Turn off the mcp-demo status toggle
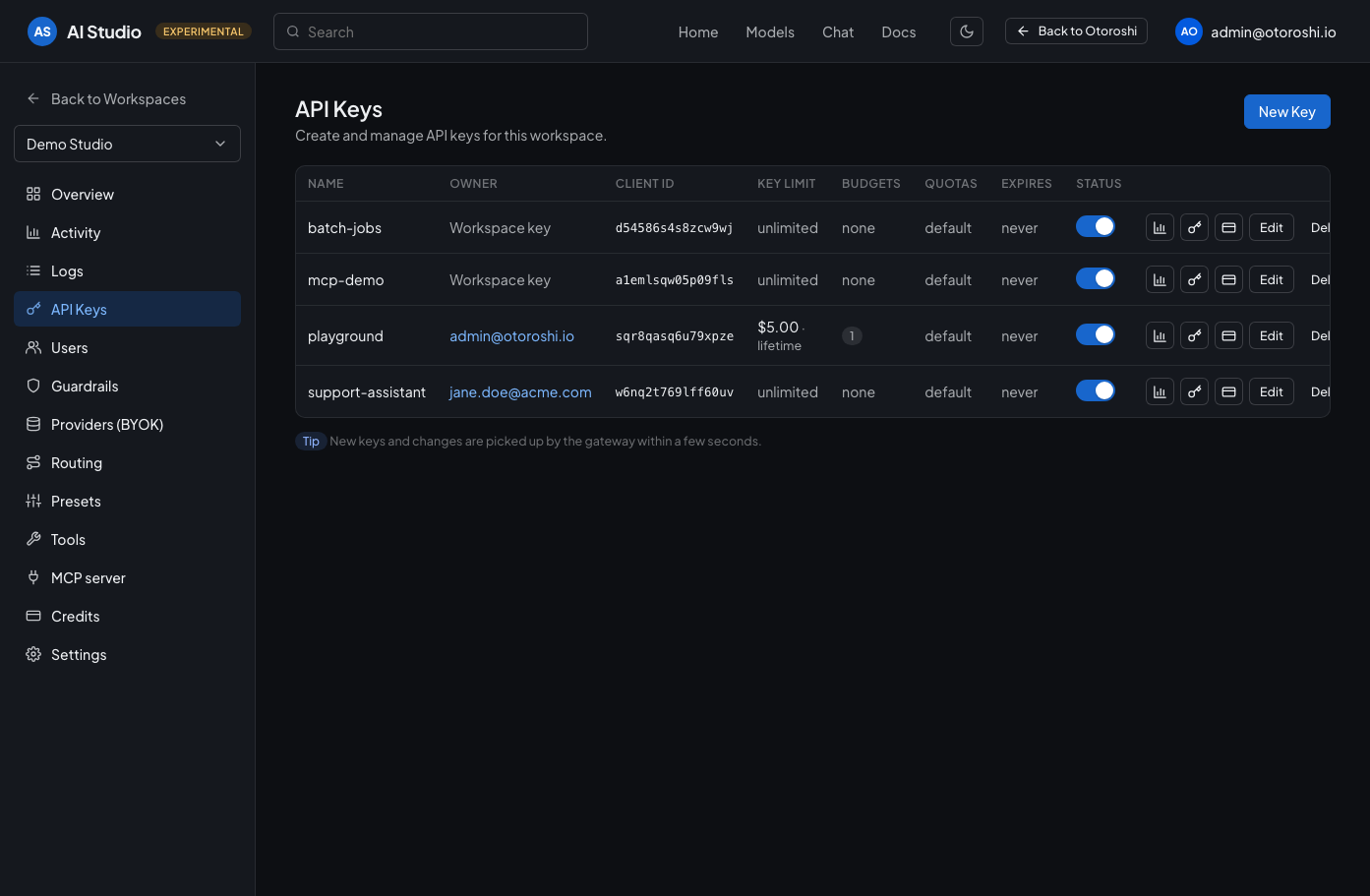This screenshot has height=896, width=1370. [x=1096, y=278]
